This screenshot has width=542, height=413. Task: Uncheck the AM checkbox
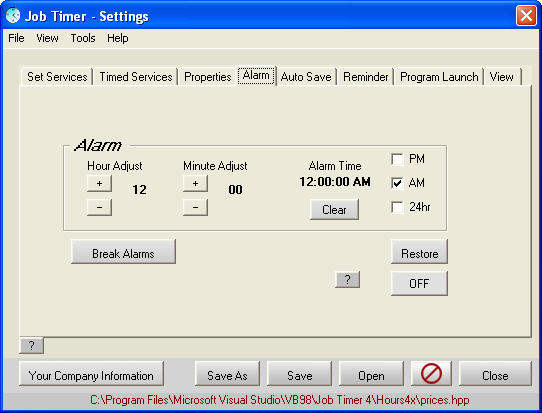[397, 183]
